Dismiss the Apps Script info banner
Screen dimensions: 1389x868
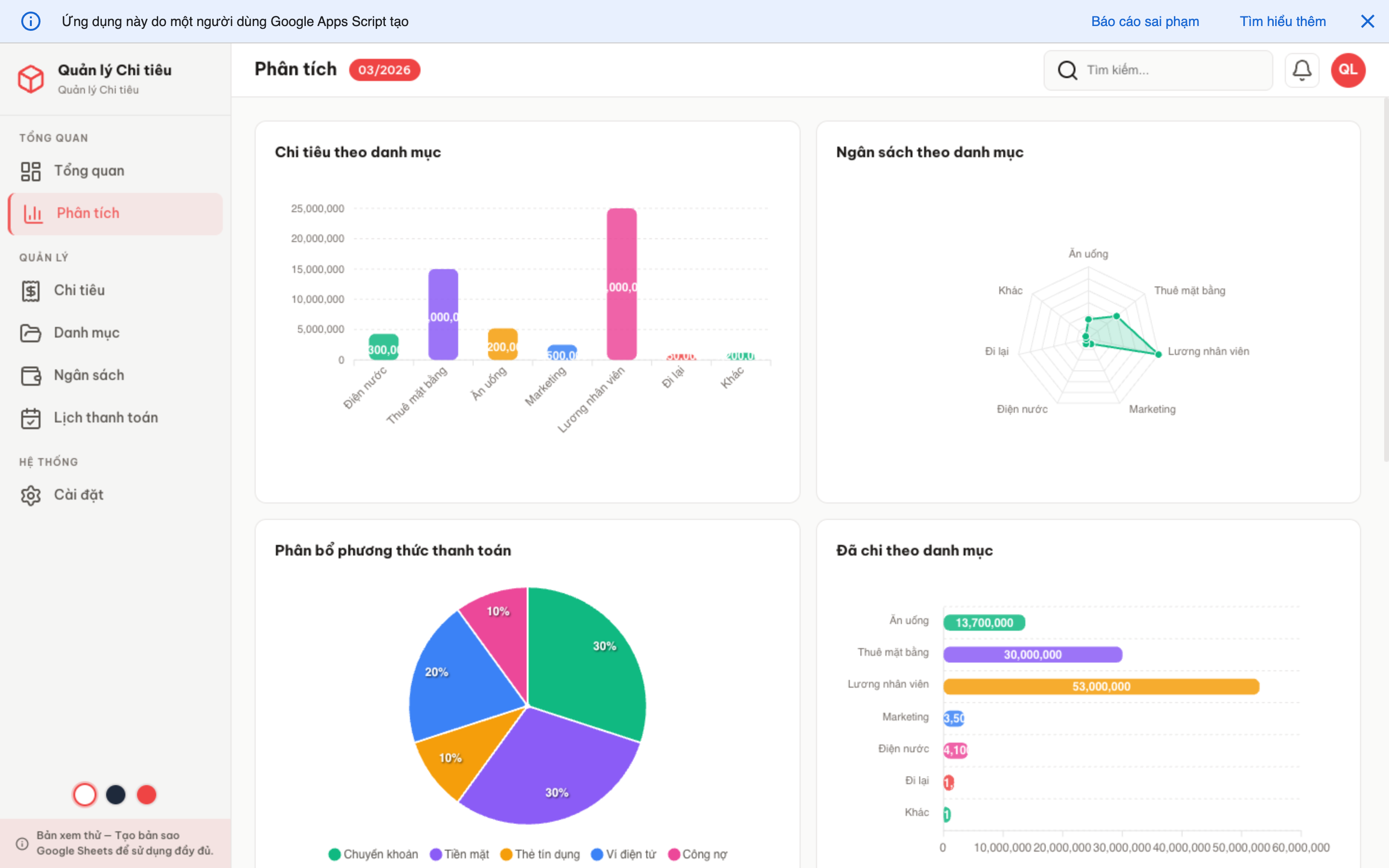(1367, 21)
